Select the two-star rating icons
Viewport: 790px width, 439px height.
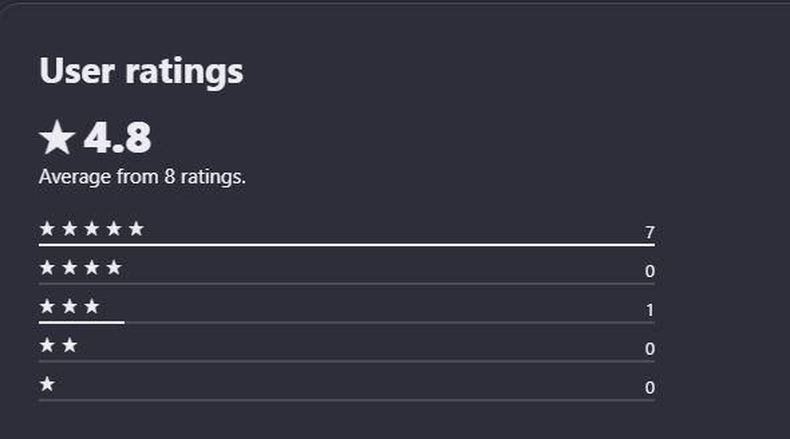pyautogui.click(x=58, y=346)
